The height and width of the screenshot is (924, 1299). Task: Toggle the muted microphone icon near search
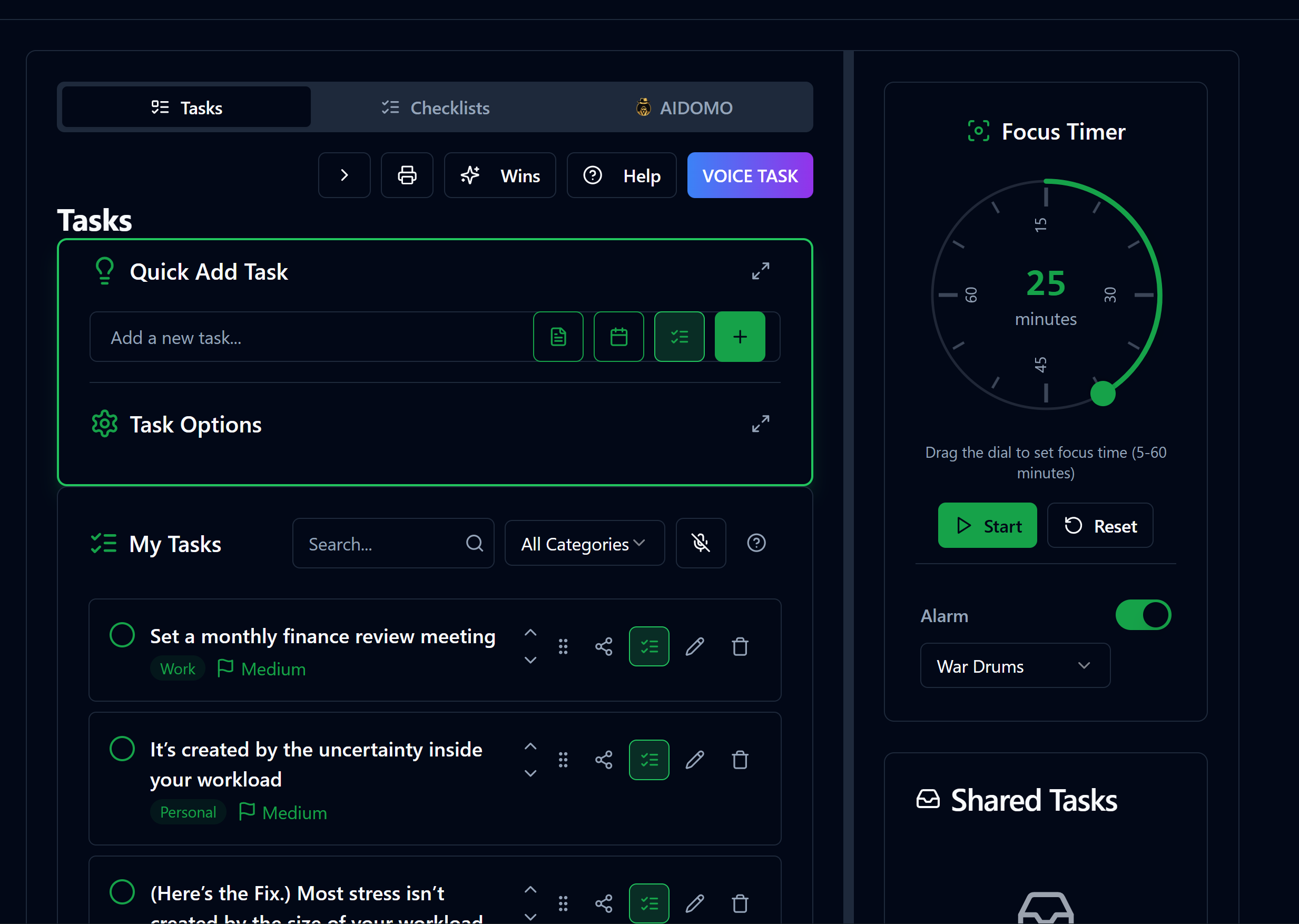pyautogui.click(x=701, y=543)
